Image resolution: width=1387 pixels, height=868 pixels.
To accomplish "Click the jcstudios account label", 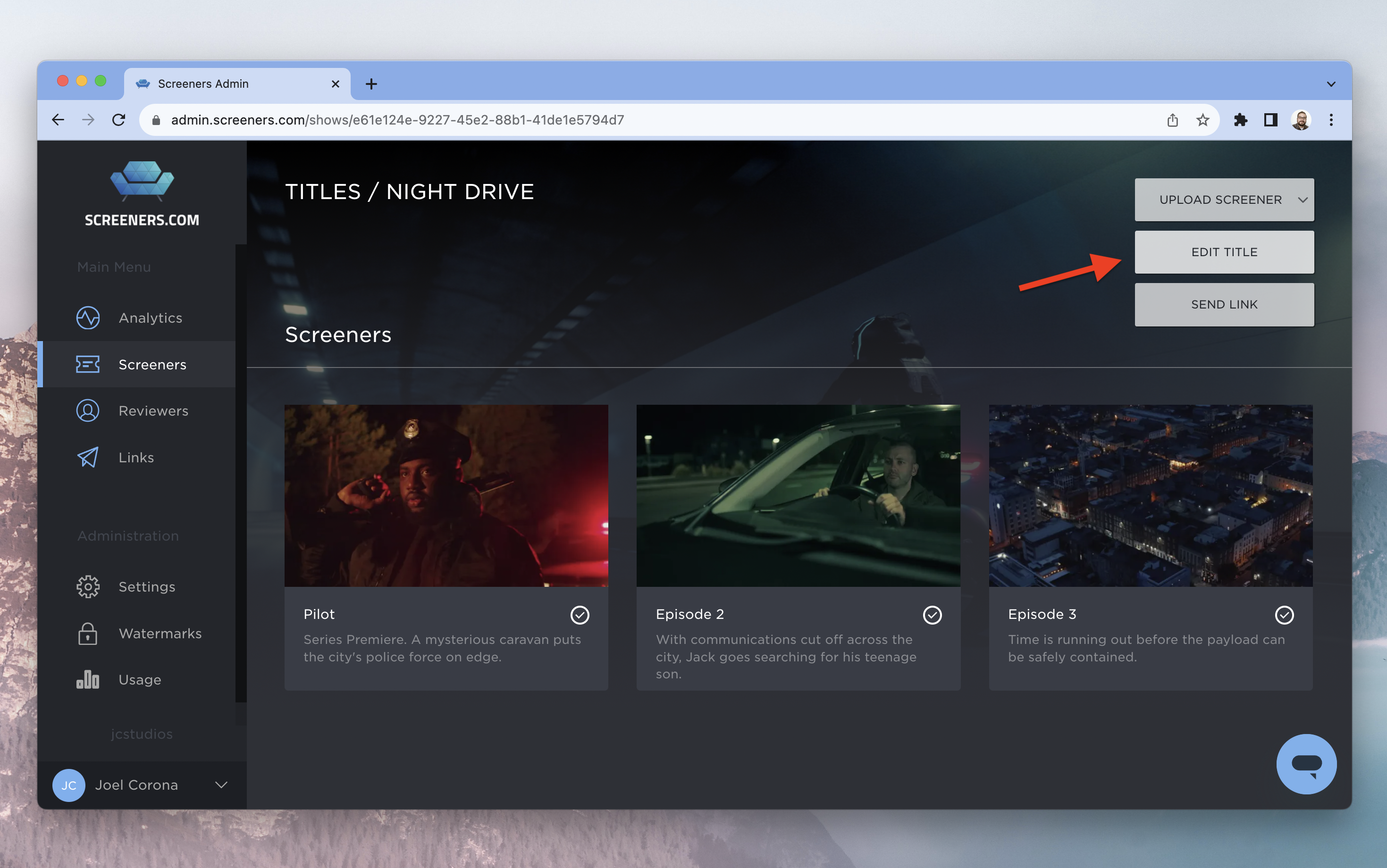I will tap(142, 734).
